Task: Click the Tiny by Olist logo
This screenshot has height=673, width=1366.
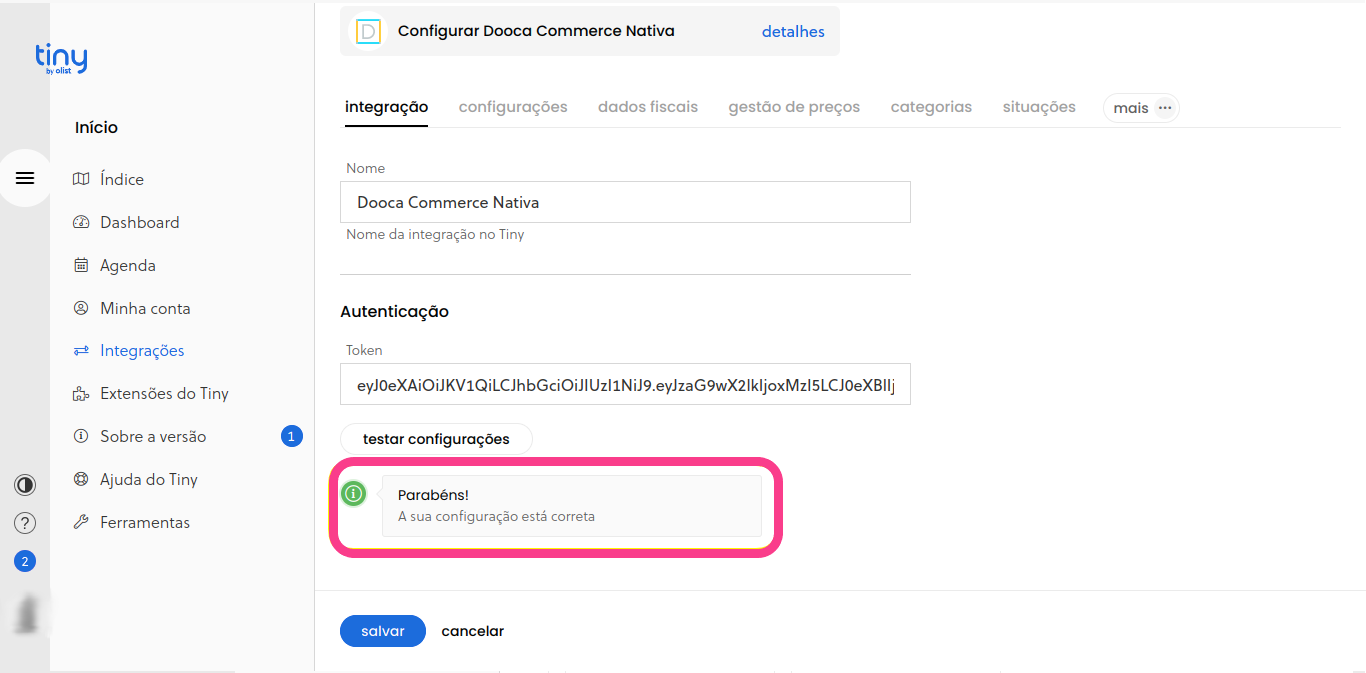Action: click(x=61, y=60)
